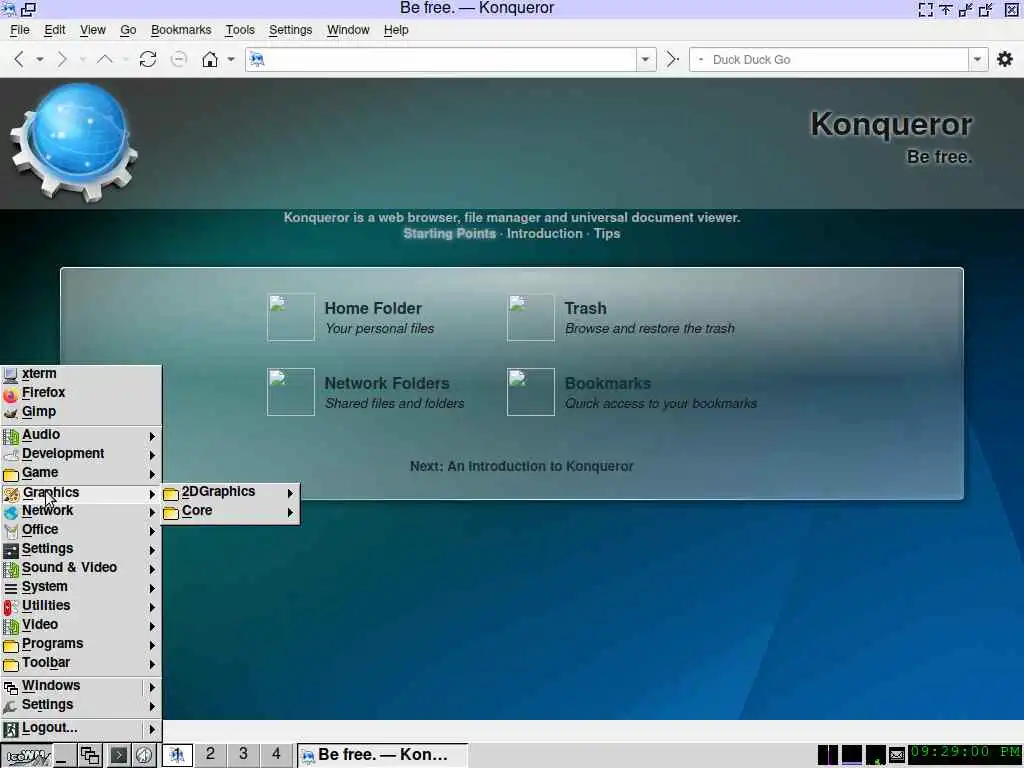Open the Settings menu in menu bar
Image resolution: width=1024 pixels, height=768 pixels.
tap(291, 30)
